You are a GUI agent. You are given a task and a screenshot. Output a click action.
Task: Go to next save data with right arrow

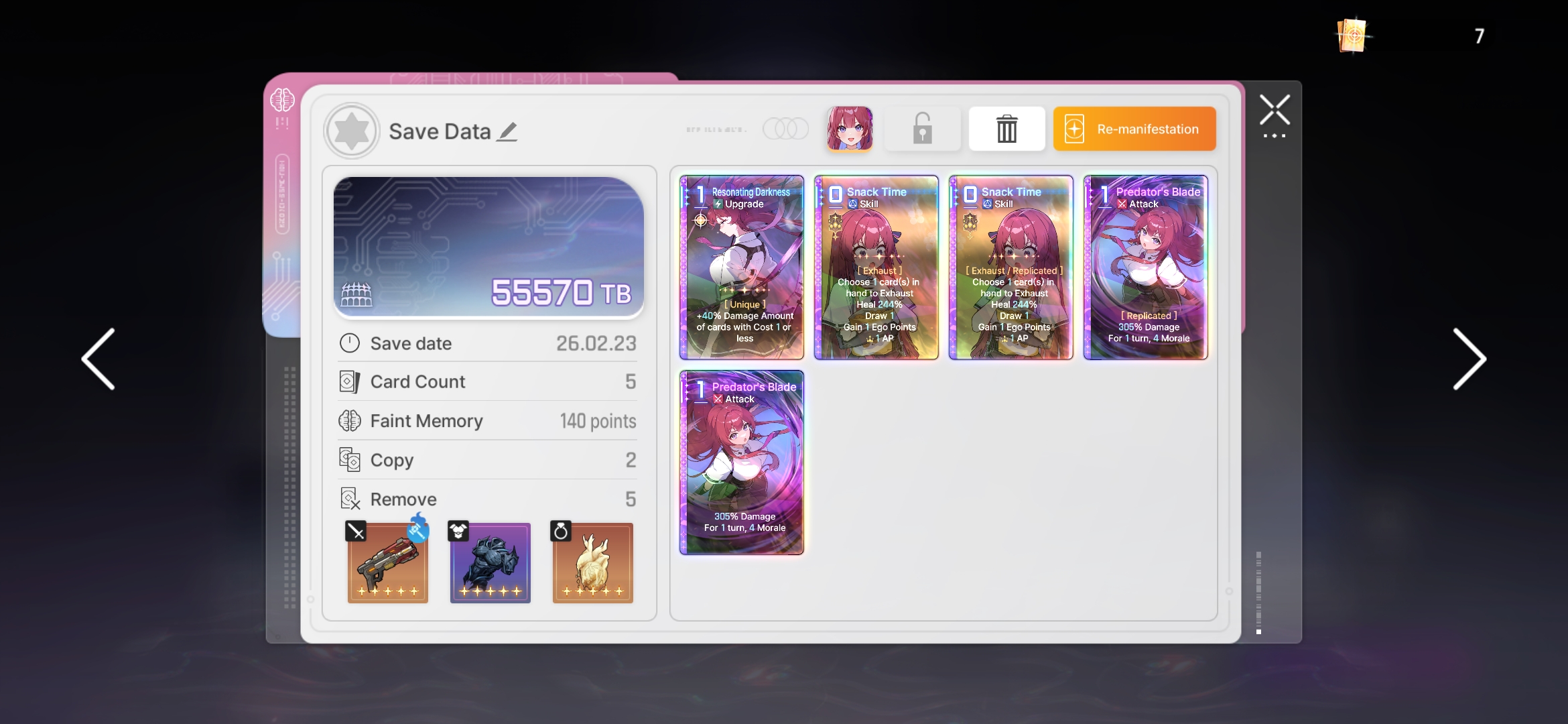pos(1469,359)
